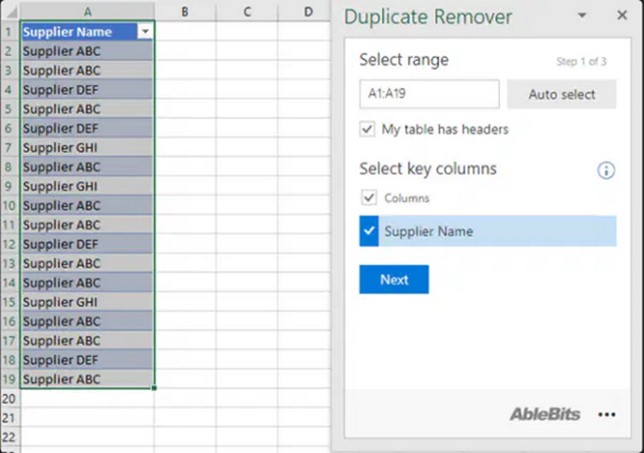Click the info icon beside Select key columns
644x453 pixels.
(606, 170)
